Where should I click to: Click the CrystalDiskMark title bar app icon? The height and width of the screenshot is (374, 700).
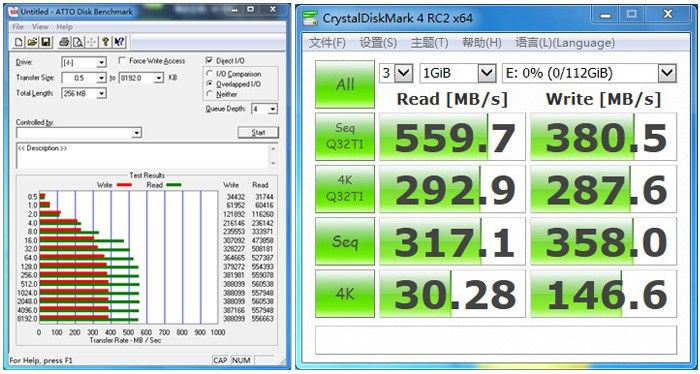click(310, 18)
